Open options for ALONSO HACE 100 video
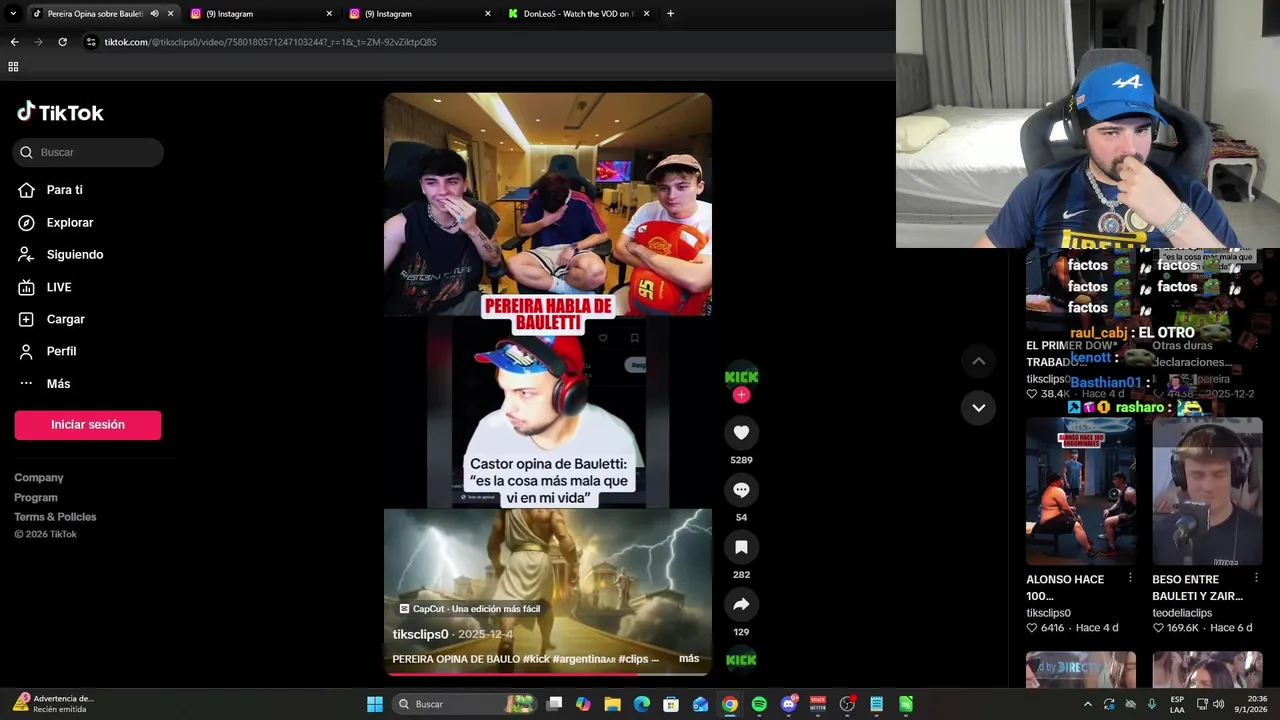This screenshot has height=720, width=1280. (x=1130, y=578)
